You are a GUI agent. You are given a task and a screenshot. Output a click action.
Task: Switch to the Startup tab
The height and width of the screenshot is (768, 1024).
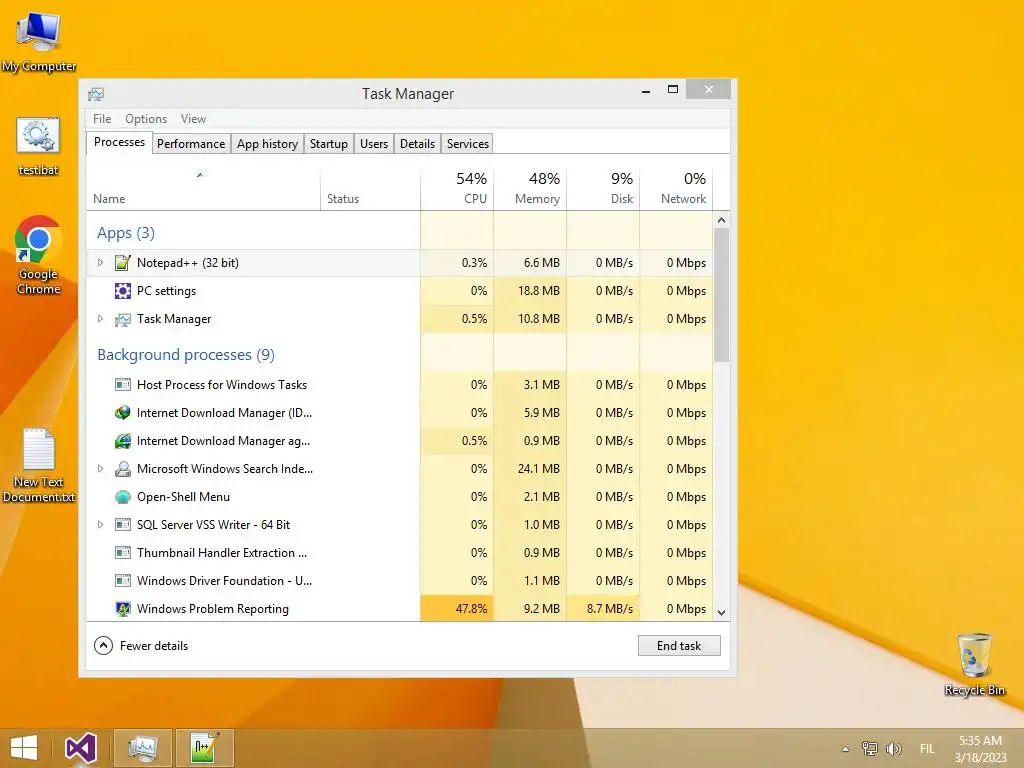328,144
